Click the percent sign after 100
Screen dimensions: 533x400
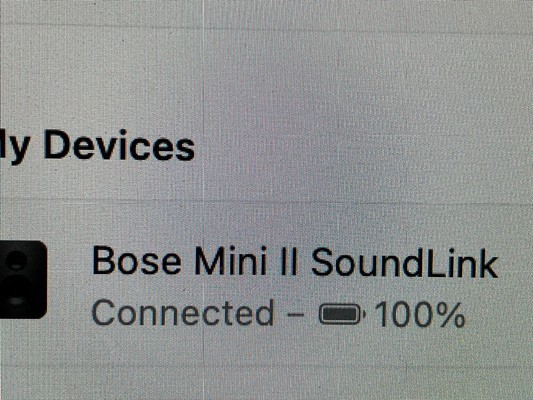(x=450, y=315)
